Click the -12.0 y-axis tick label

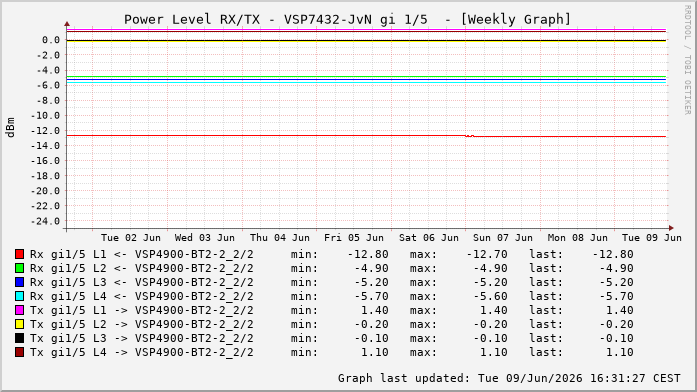[x=45, y=131]
